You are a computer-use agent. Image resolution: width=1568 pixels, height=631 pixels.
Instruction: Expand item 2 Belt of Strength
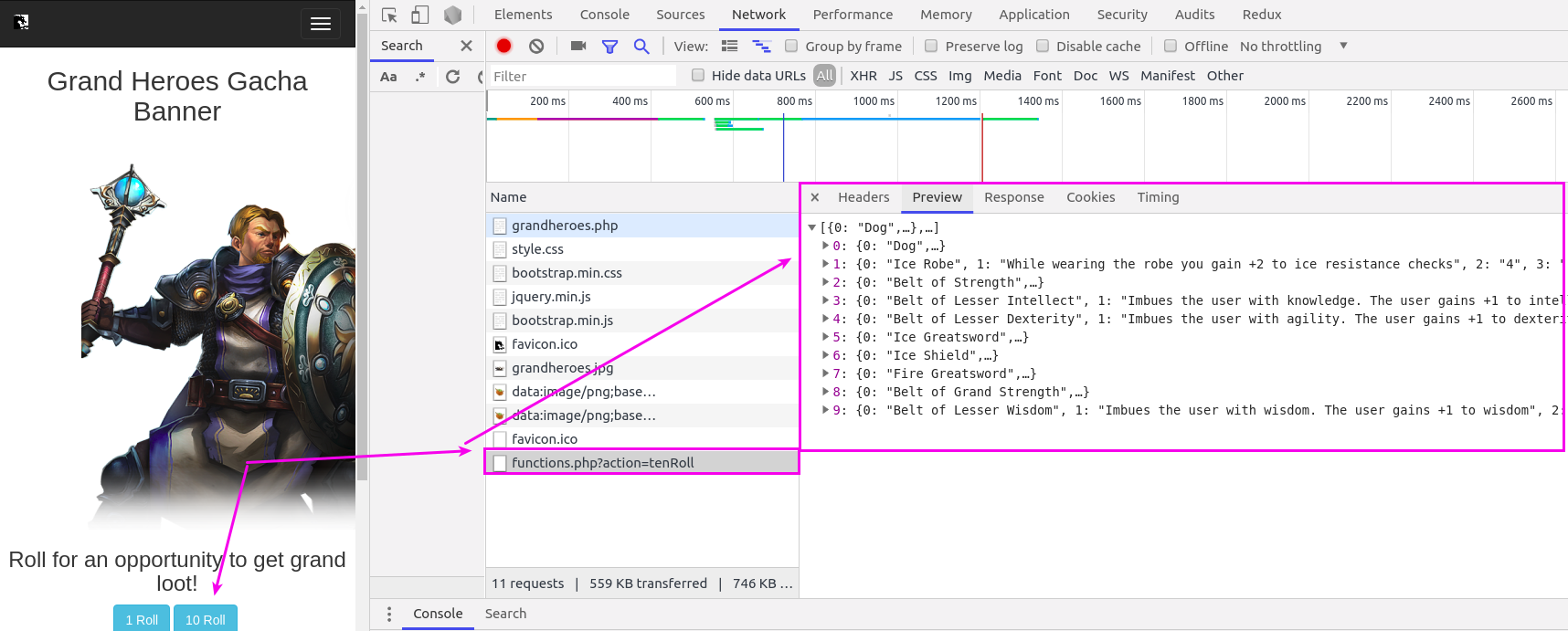coord(826,282)
